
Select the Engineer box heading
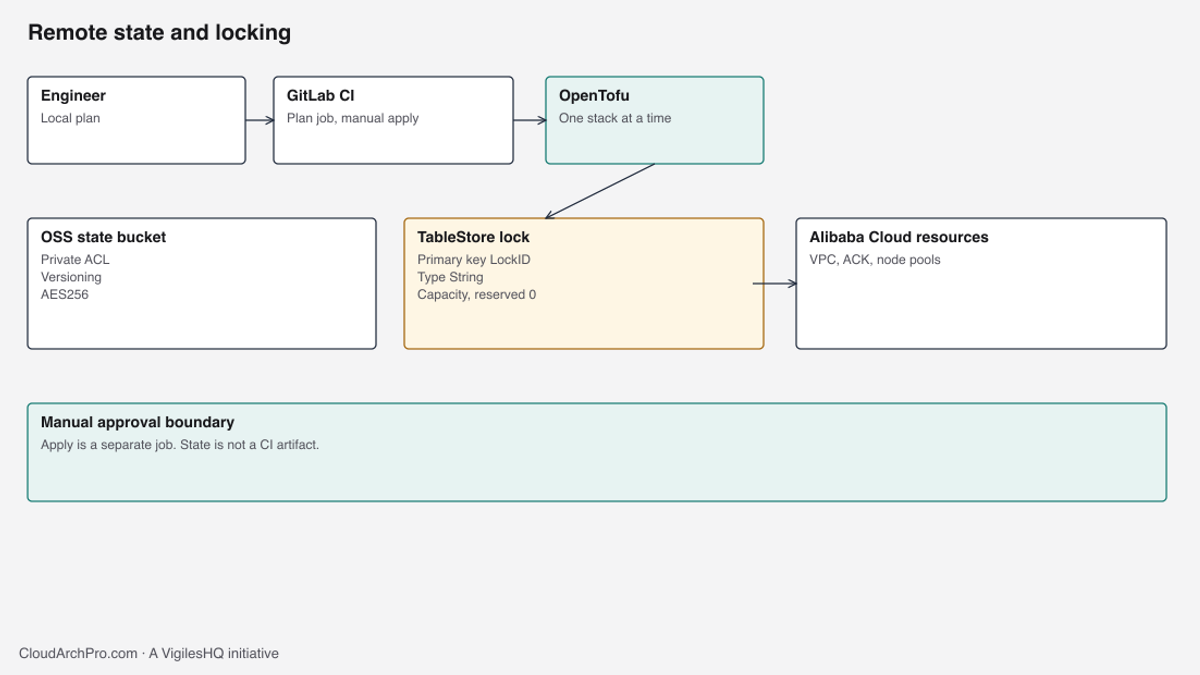[73, 96]
